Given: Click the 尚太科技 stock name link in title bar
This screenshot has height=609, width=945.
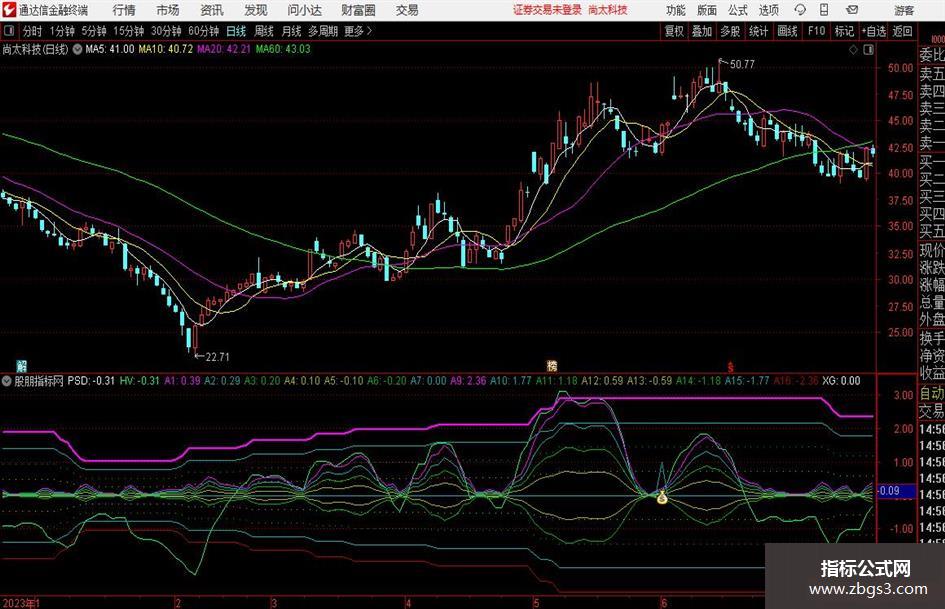Looking at the screenshot, I should coord(608,10).
